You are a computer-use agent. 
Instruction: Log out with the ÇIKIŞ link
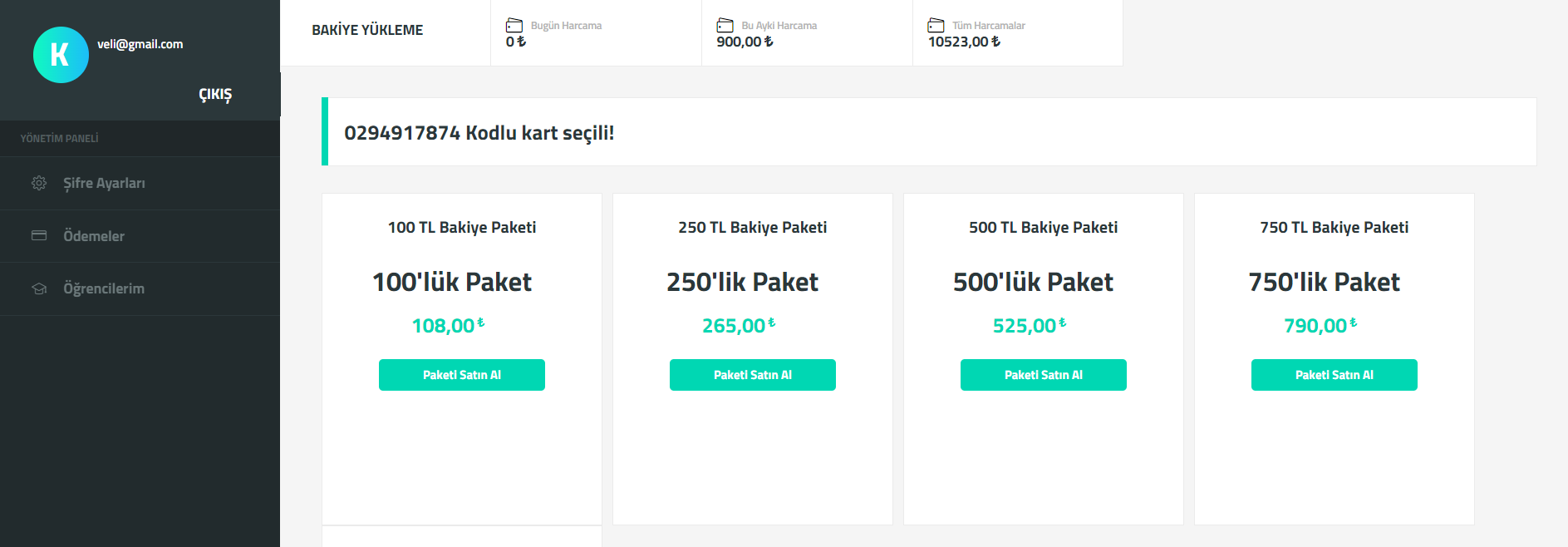215,95
